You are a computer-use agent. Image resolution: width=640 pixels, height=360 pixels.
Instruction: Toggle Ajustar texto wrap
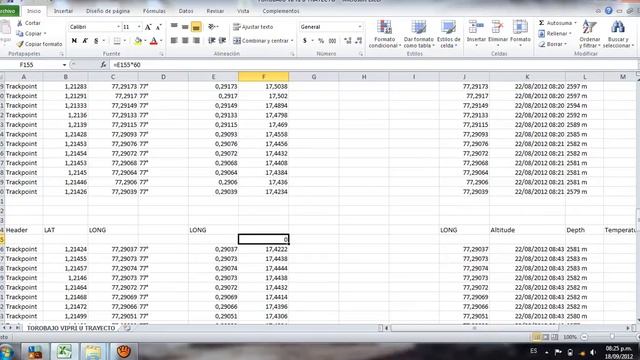(x=253, y=27)
